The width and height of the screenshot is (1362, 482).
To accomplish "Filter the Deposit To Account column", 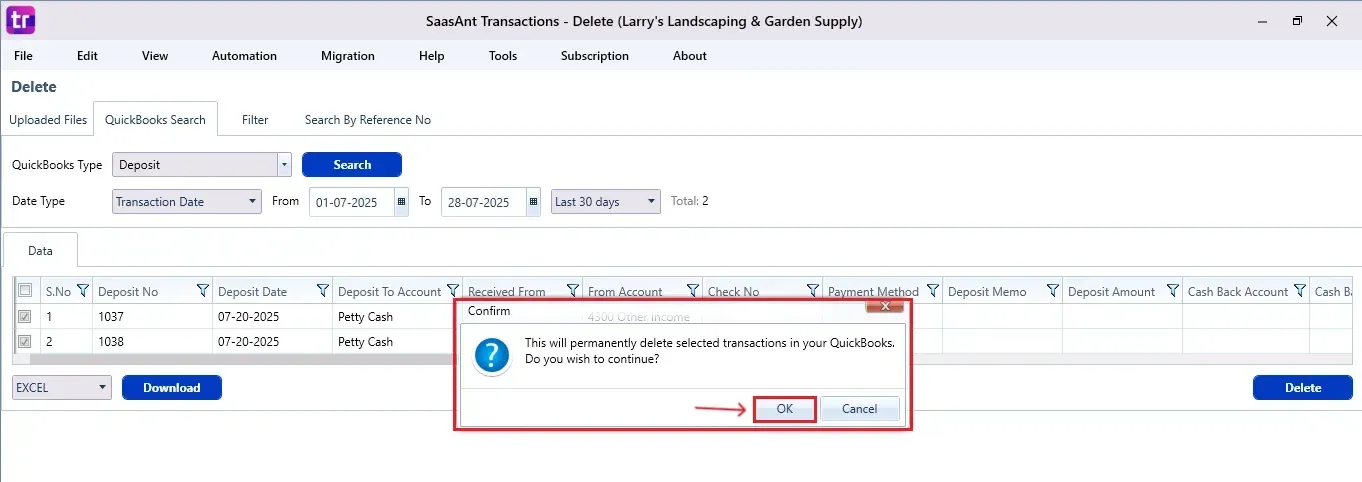I will coord(453,291).
